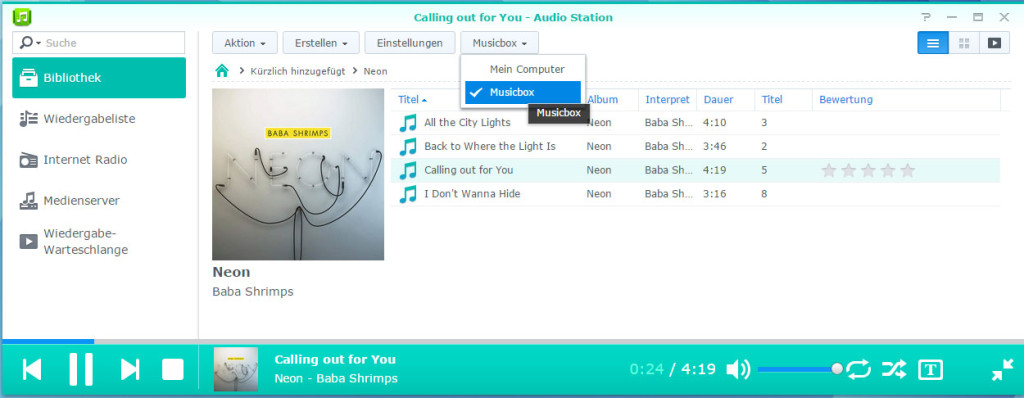
Task: Sort by Dauer column header
Action: (718, 100)
